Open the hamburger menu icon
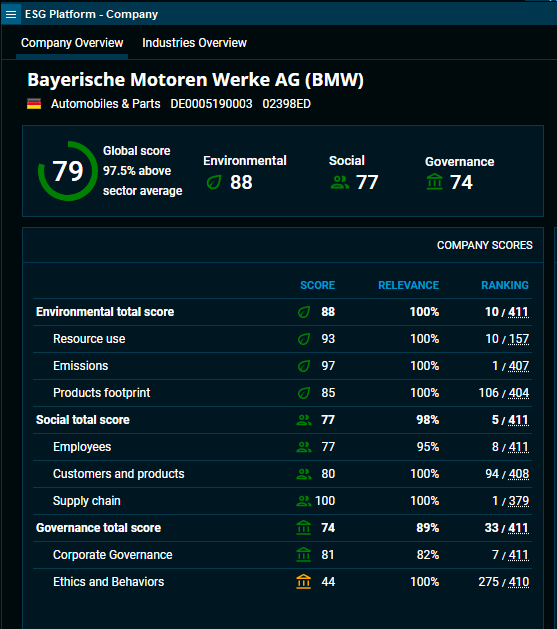This screenshot has height=629, width=557. click(x=11, y=14)
